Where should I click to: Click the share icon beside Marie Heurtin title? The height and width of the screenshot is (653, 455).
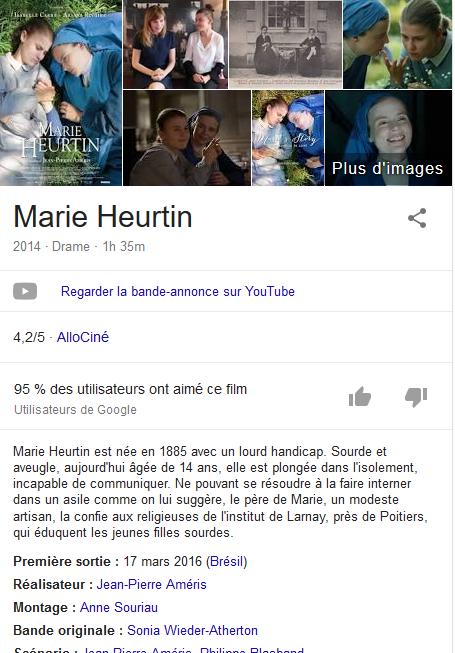tap(417, 218)
